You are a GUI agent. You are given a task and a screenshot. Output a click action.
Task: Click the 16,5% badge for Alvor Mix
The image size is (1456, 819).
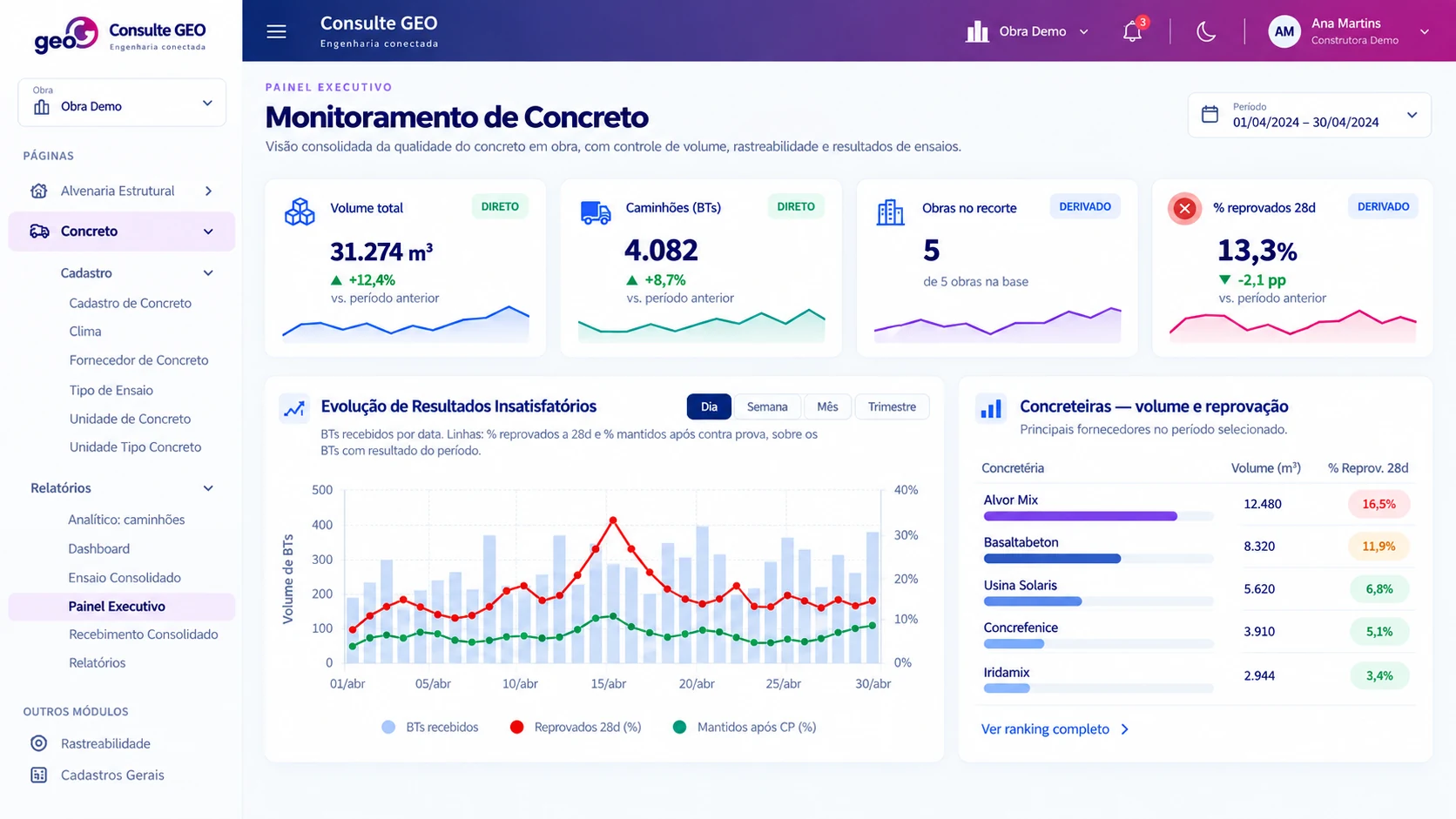click(x=1378, y=504)
